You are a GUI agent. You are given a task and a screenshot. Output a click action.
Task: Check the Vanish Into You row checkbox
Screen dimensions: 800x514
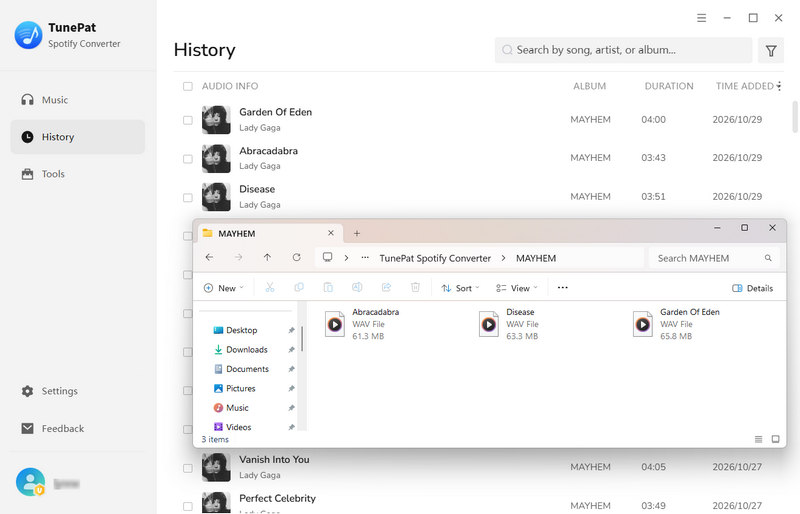click(188, 468)
